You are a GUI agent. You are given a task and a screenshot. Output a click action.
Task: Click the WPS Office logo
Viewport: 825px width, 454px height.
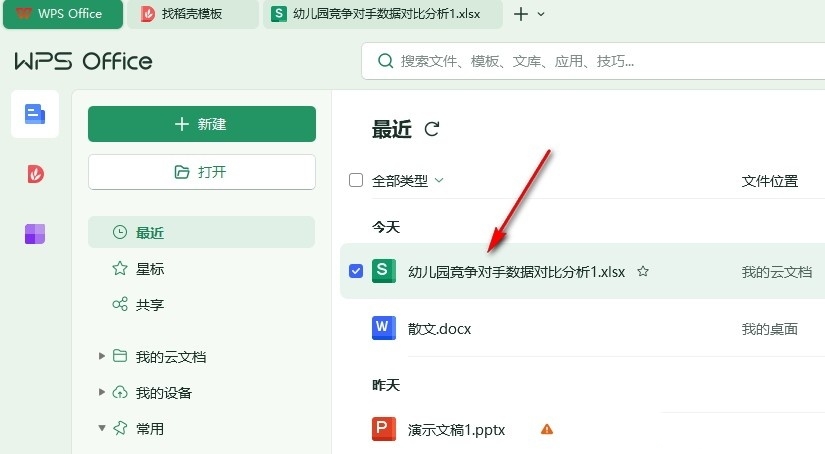(x=83, y=62)
